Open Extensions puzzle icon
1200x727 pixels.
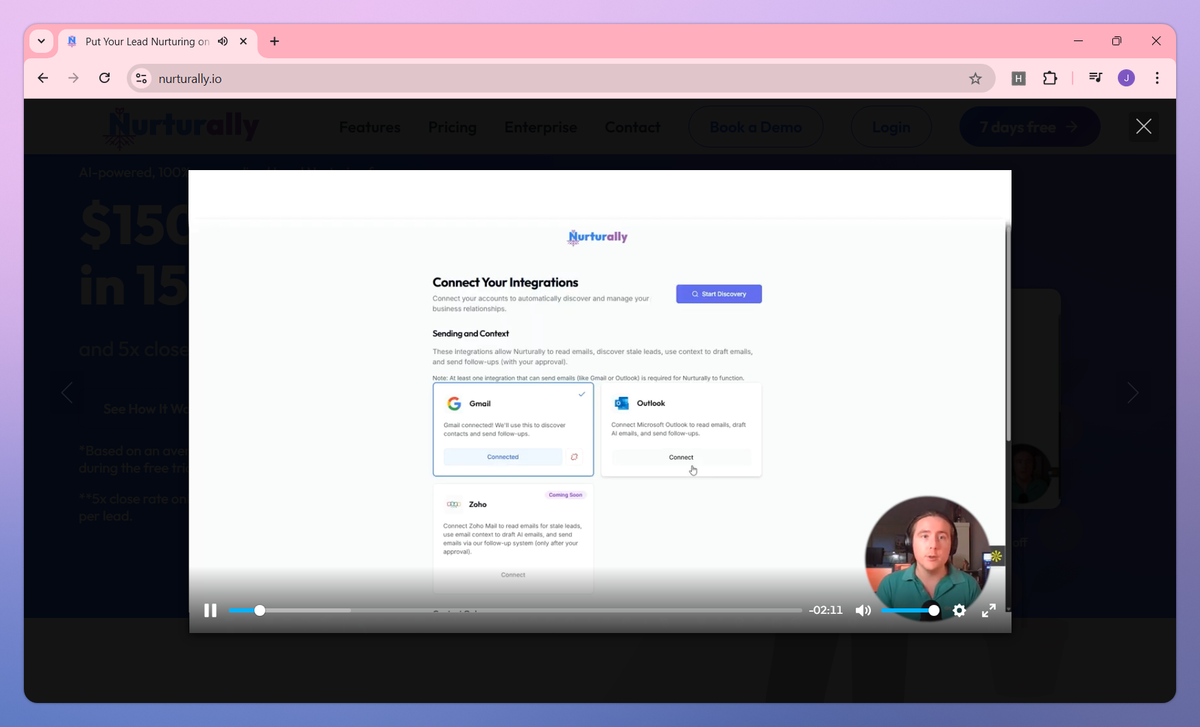[x=1049, y=78]
